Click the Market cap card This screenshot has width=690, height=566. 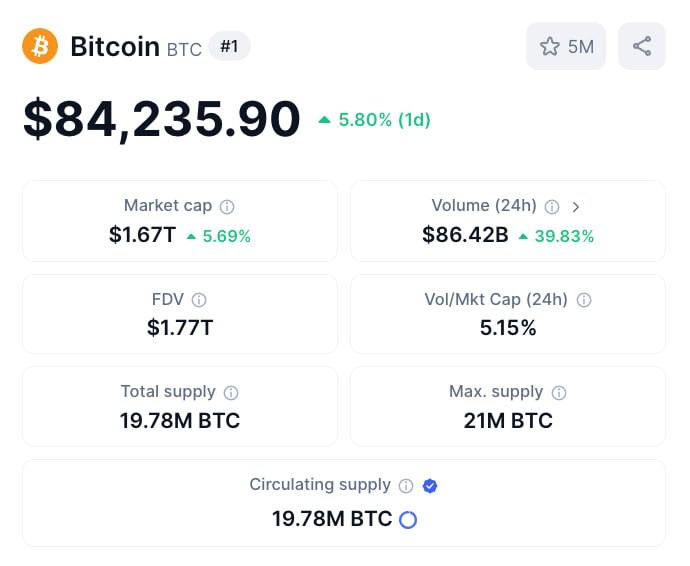pyautogui.click(x=180, y=221)
